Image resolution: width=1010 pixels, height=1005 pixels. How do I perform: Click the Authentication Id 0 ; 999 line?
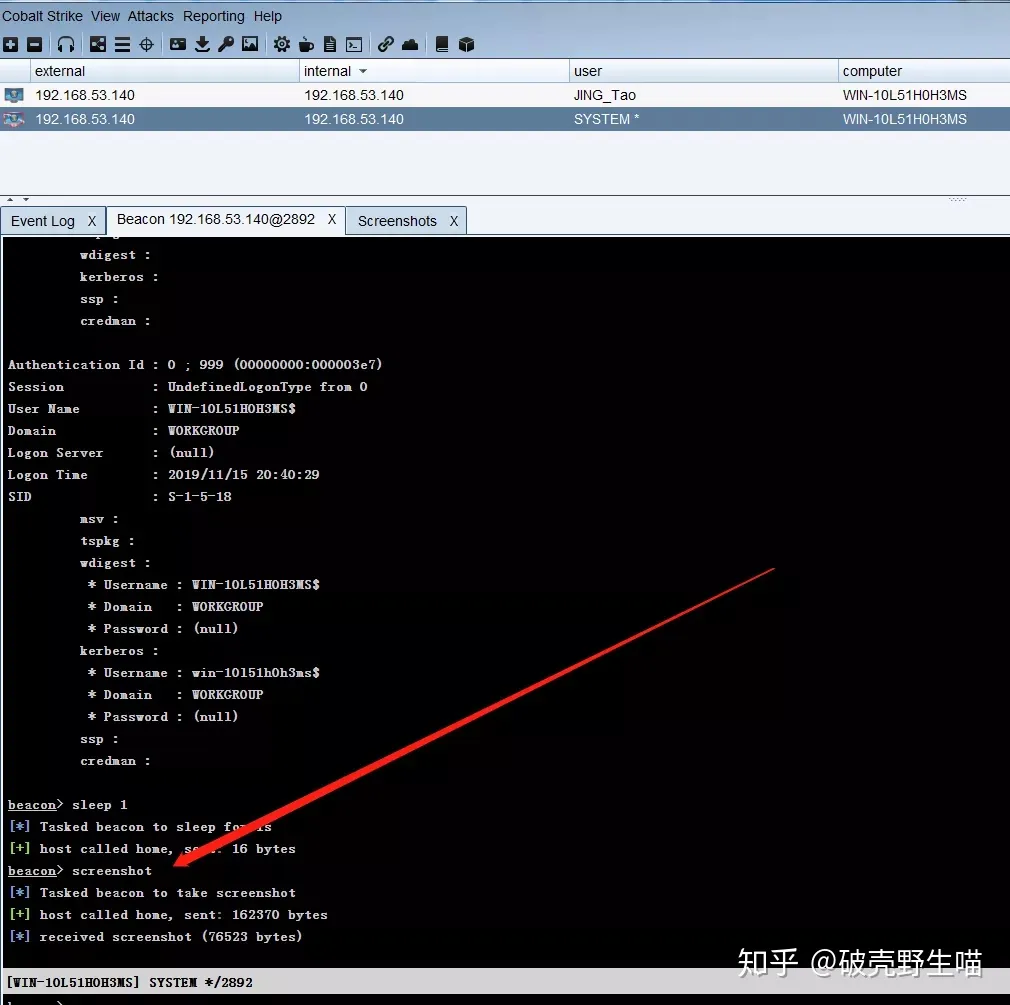coord(195,365)
